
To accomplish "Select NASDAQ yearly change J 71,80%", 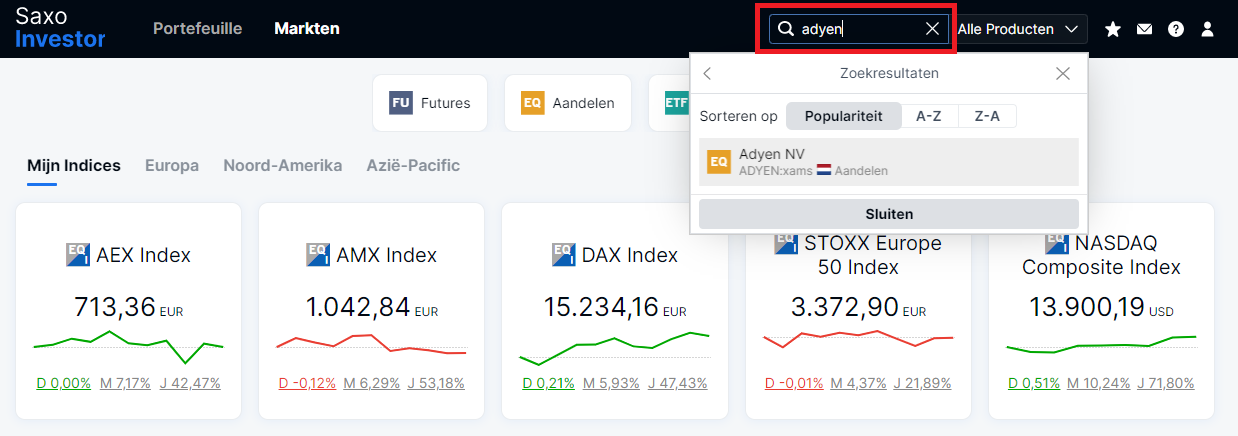I will (1164, 383).
